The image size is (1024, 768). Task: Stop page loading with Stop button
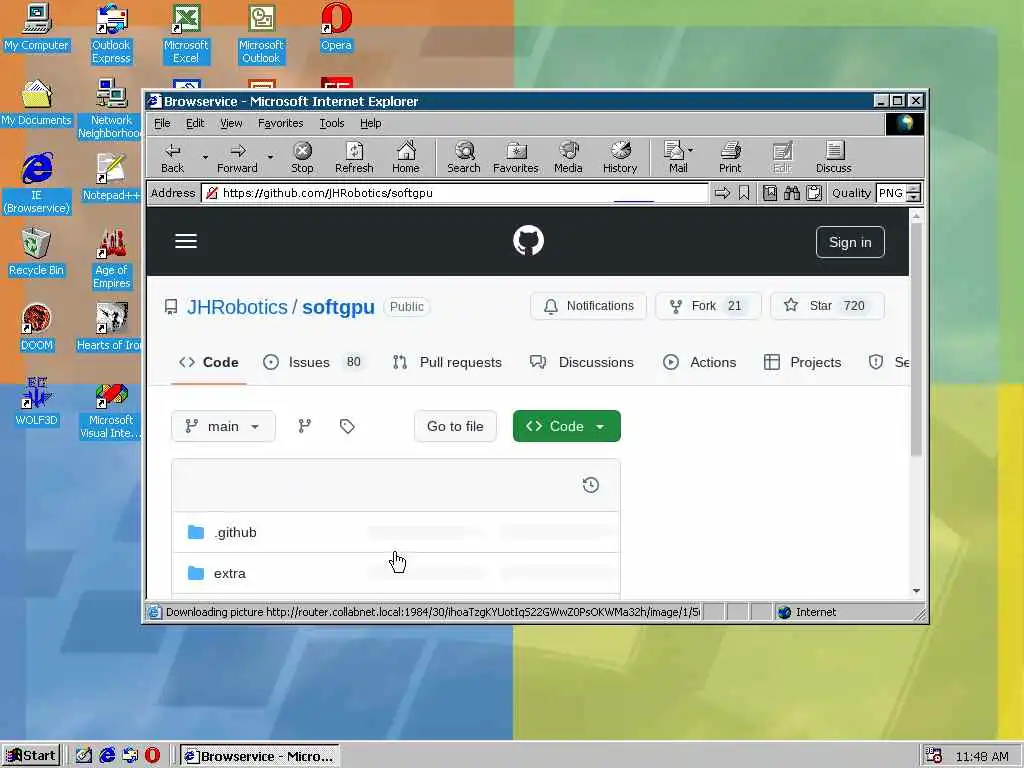click(x=302, y=158)
